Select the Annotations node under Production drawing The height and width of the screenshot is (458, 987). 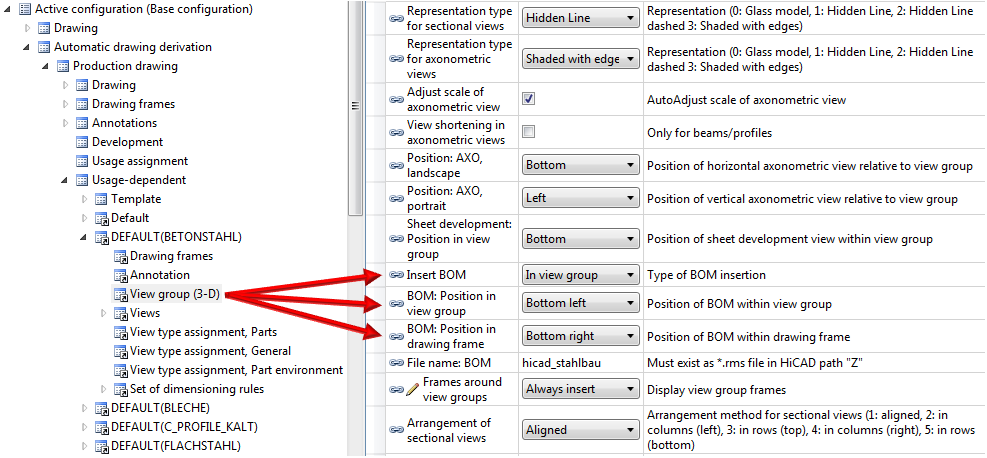pyautogui.click(x=124, y=123)
